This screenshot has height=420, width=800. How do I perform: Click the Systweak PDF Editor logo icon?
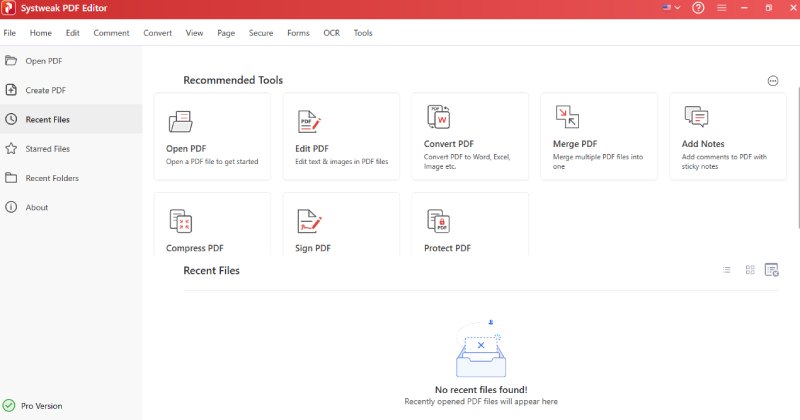(9, 8)
